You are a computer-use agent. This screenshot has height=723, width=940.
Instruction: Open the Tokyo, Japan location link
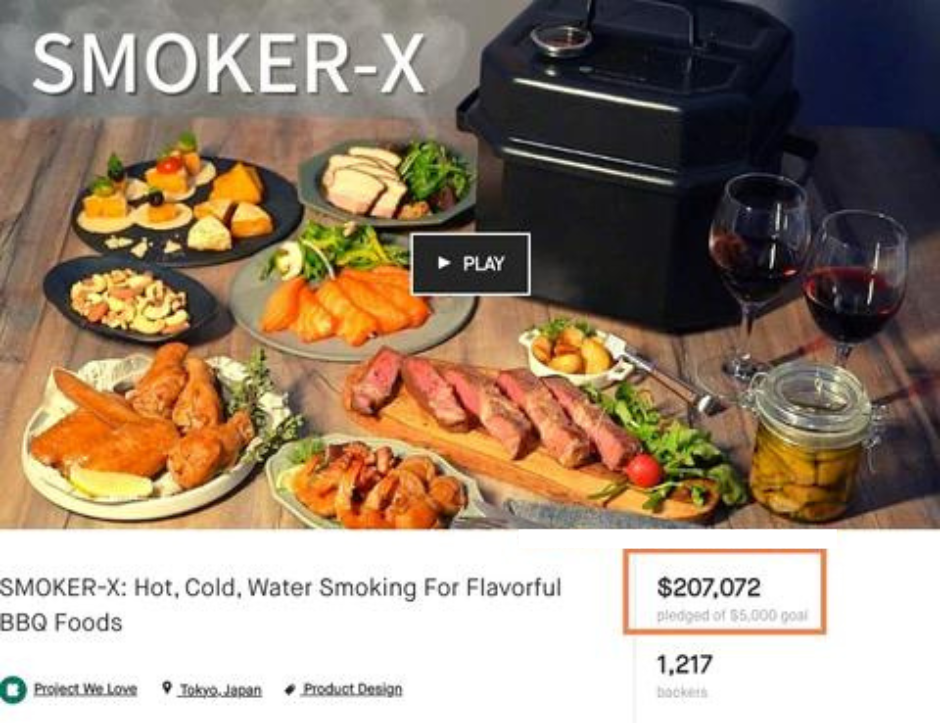pos(221,690)
